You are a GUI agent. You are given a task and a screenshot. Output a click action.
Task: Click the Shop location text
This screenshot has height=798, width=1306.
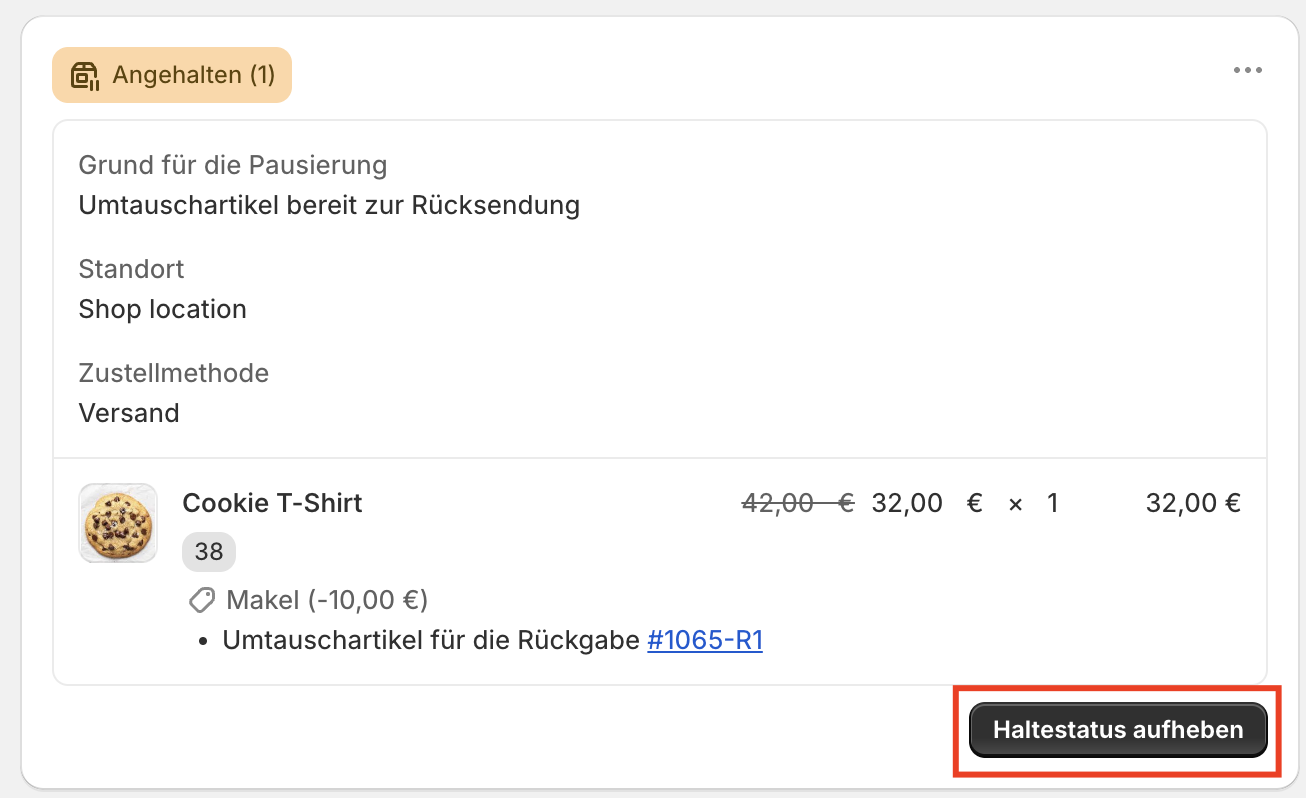[x=163, y=309]
